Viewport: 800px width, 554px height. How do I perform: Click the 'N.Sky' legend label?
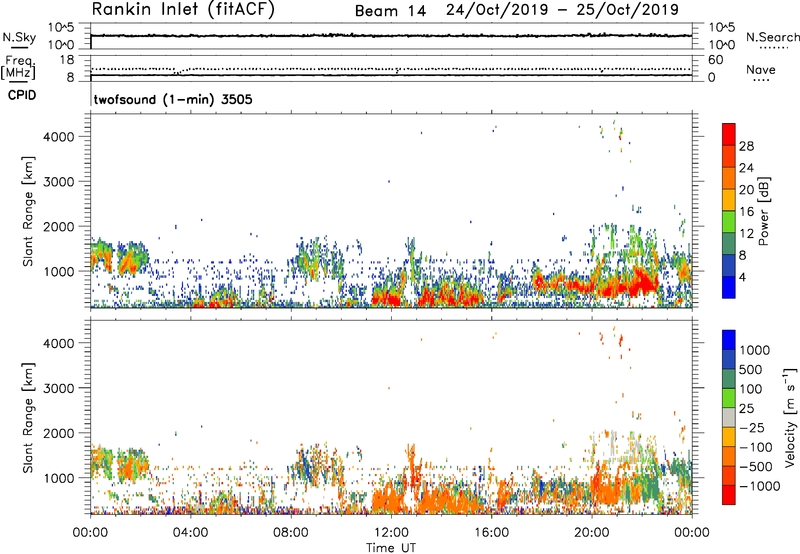(19, 37)
